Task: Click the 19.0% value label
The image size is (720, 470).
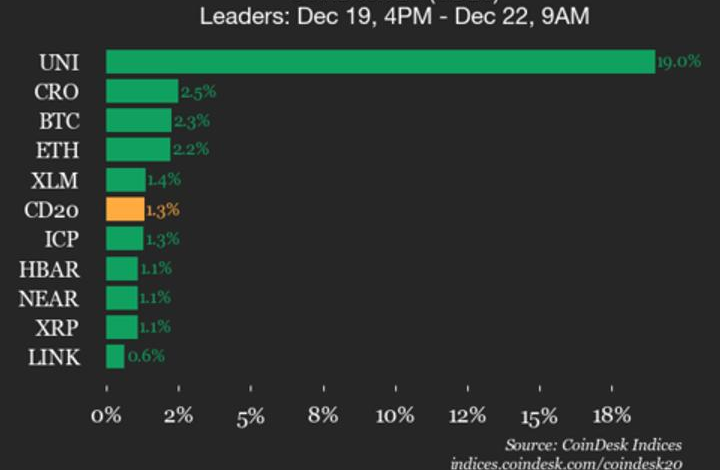Action: 678,62
